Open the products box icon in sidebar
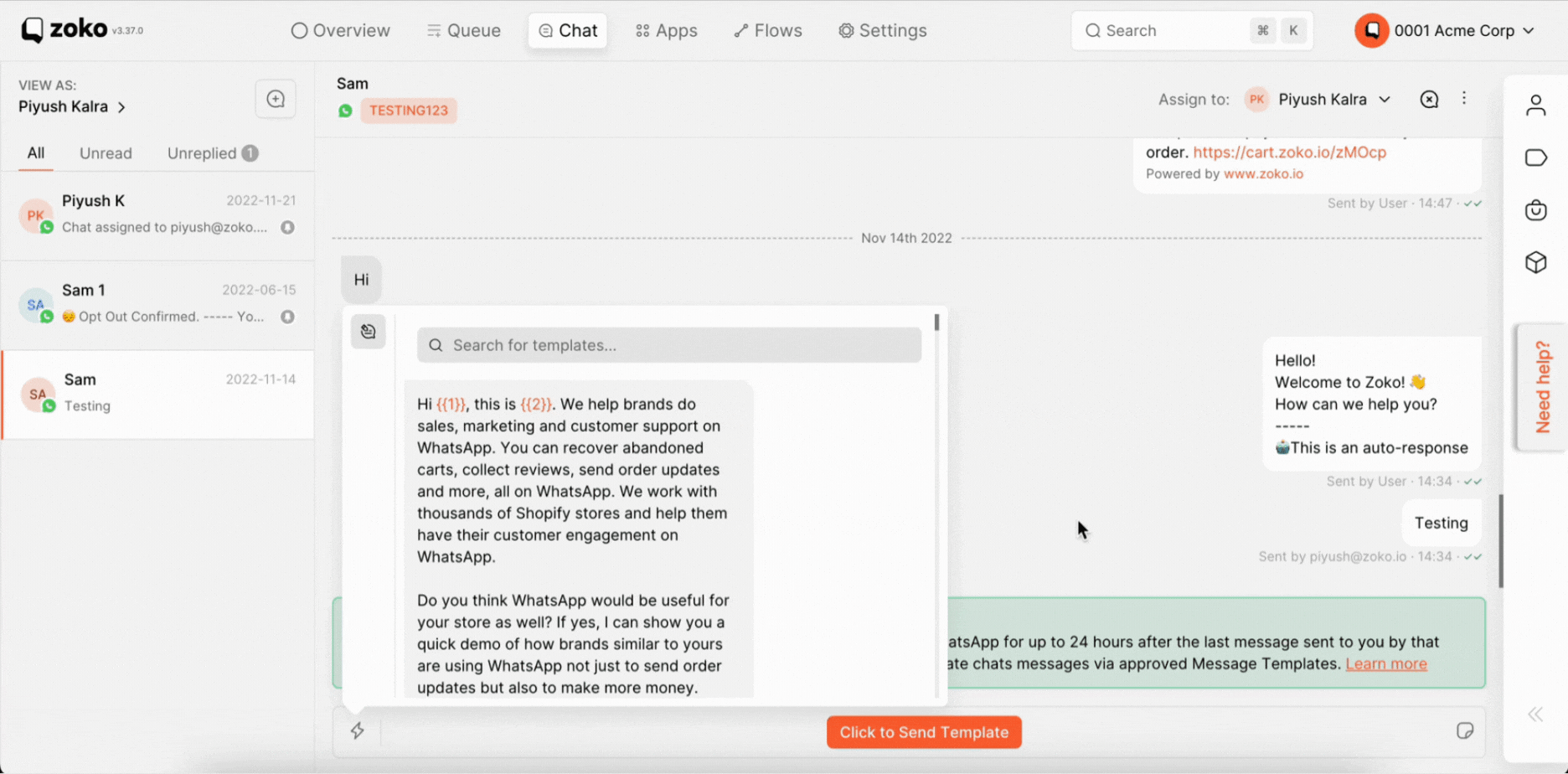 tap(1535, 263)
